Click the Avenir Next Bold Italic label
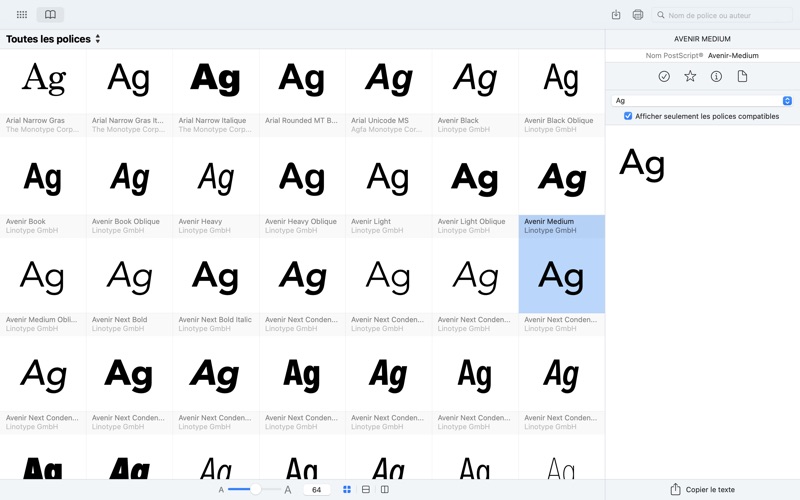This screenshot has height=500, width=800. [x=215, y=319]
